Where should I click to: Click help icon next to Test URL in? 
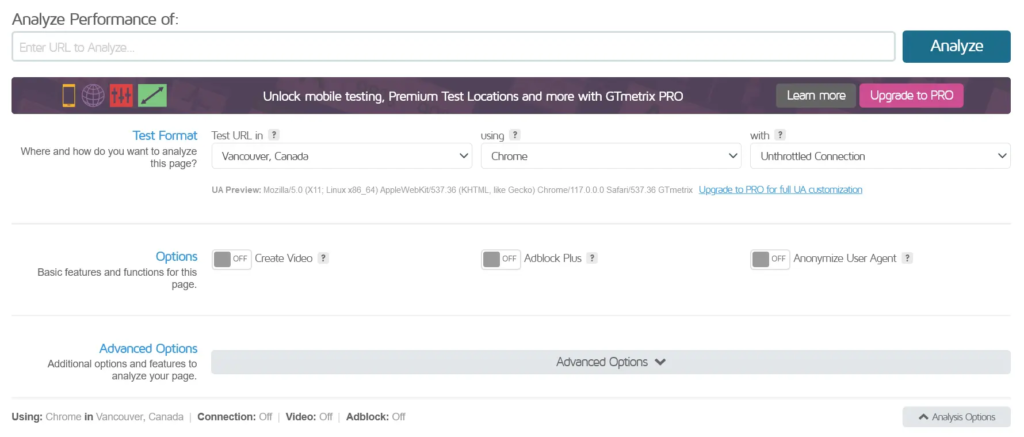pos(273,135)
